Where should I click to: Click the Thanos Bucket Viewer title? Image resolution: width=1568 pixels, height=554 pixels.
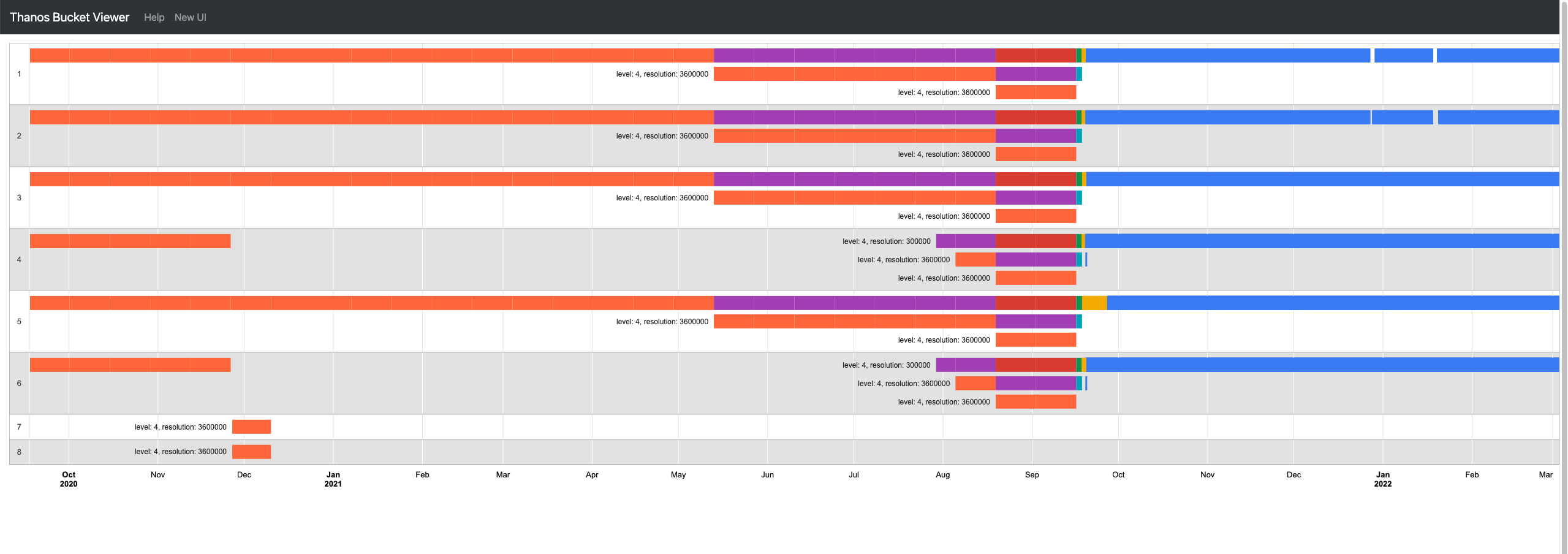click(69, 17)
